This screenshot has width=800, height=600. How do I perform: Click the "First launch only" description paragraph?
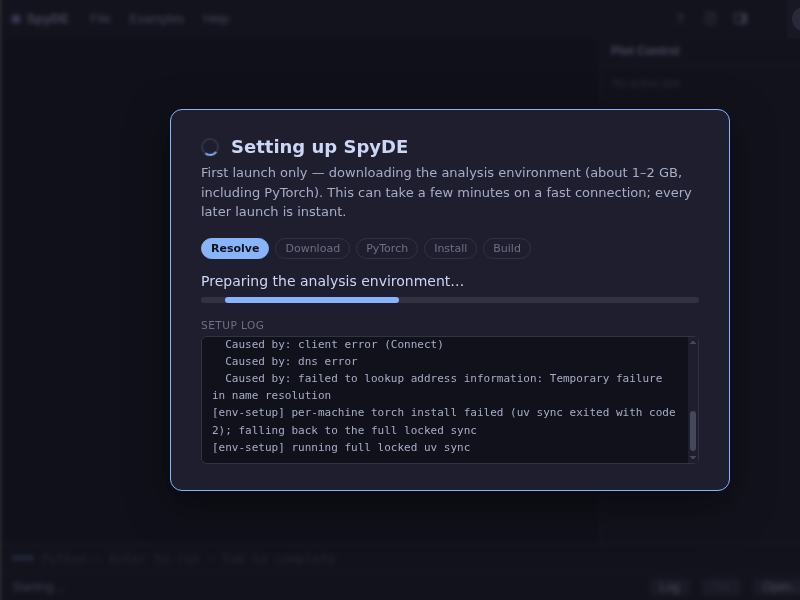[446, 192]
